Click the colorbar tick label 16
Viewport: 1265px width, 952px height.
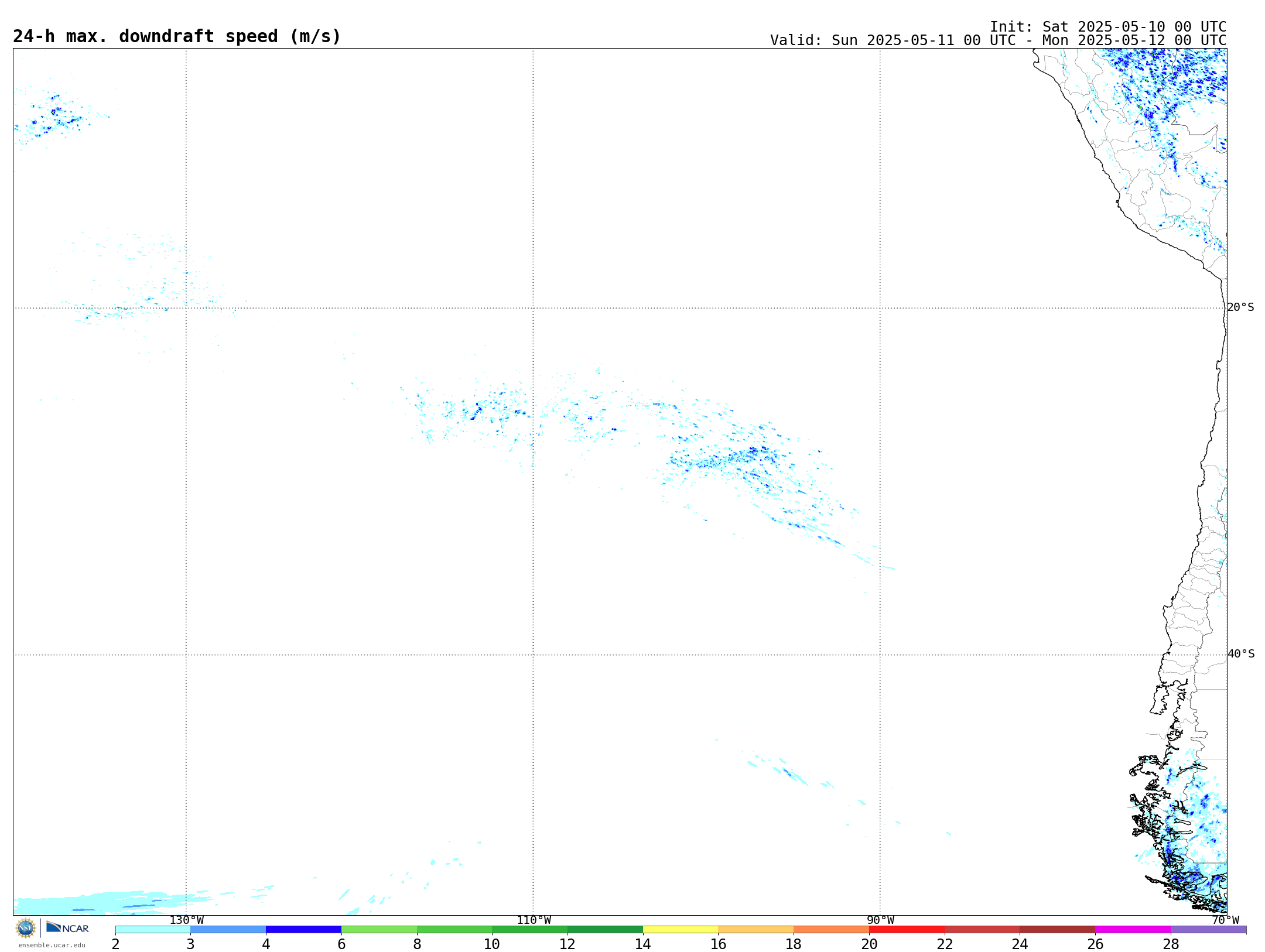click(719, 944)
